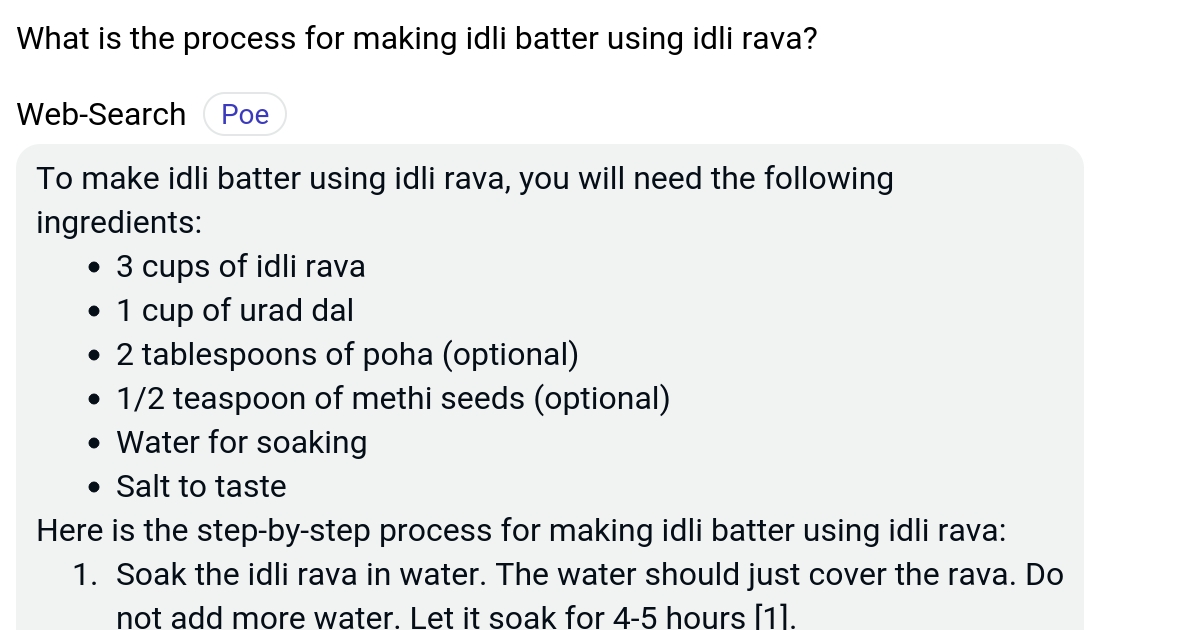Select the bullet item '3 cups of idli rava'
The width and height of the screenshot is (1200, 630).
click(x=241, y=266)
